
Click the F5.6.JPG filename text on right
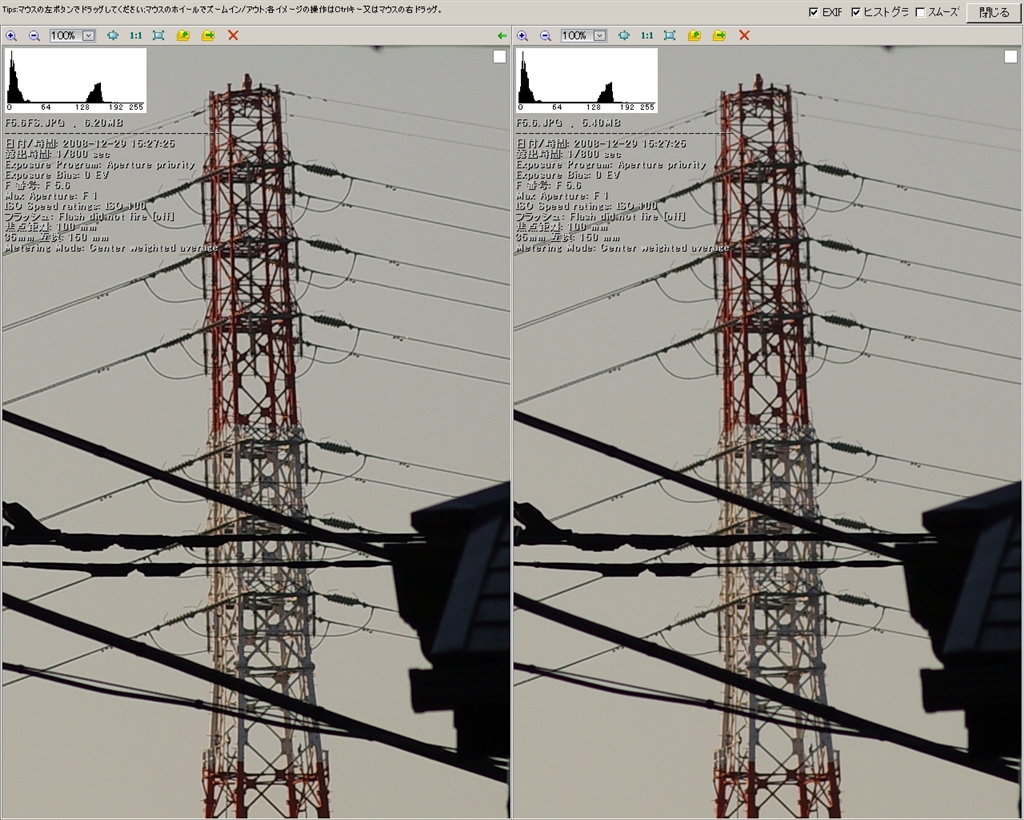(x=539, y=123)
